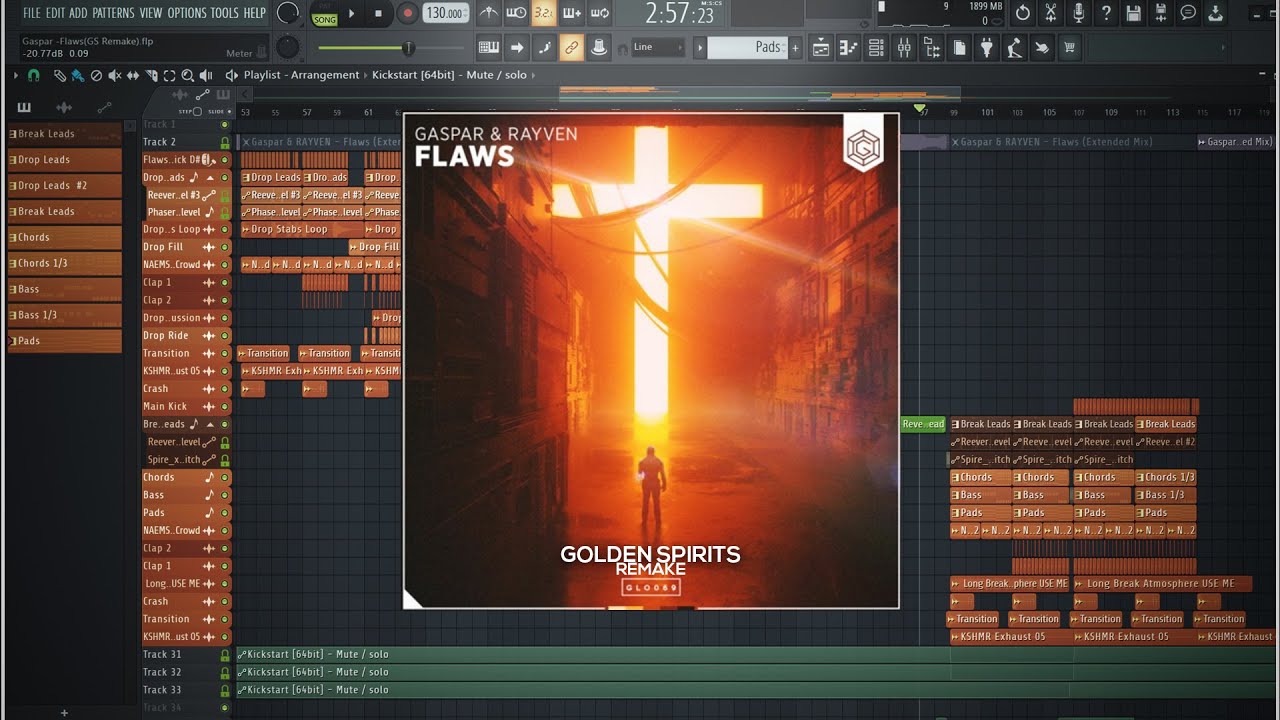Toggle auto-scrolling arrow icon
Viewport: 1280px width, 720px height.
click(x=517, y=47)
